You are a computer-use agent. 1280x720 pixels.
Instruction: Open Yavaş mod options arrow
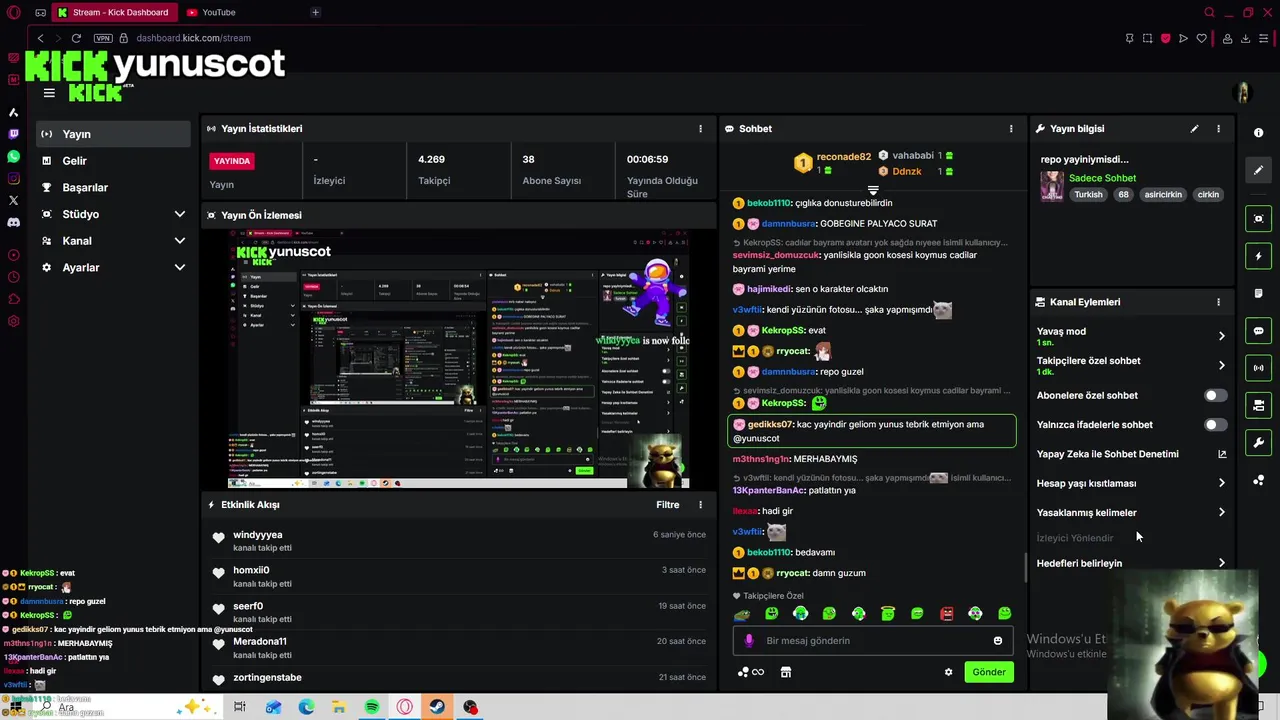pyautogui.click(x=1221, y=336)
